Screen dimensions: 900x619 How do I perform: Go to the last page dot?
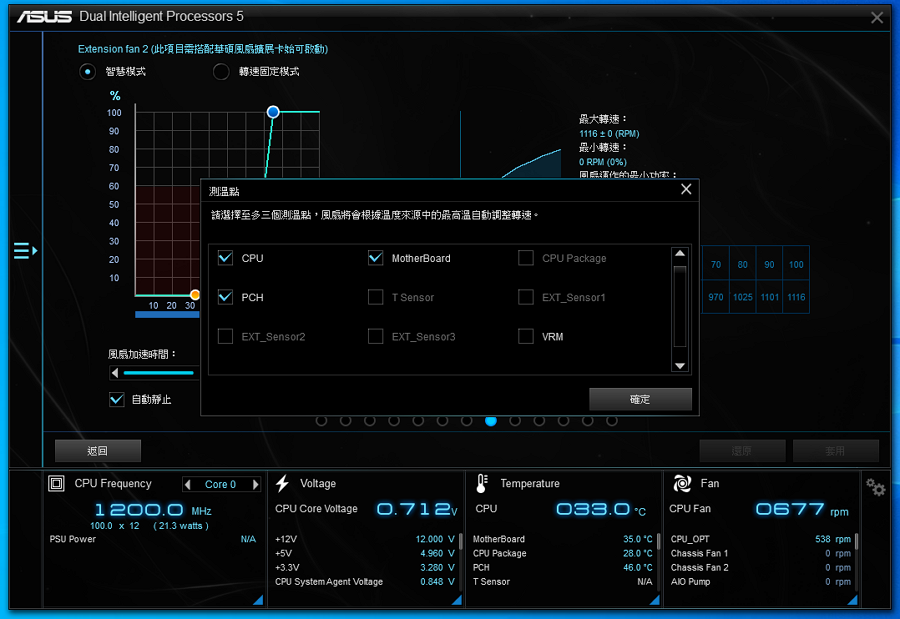pyautogui.click(x=612, y=421)
